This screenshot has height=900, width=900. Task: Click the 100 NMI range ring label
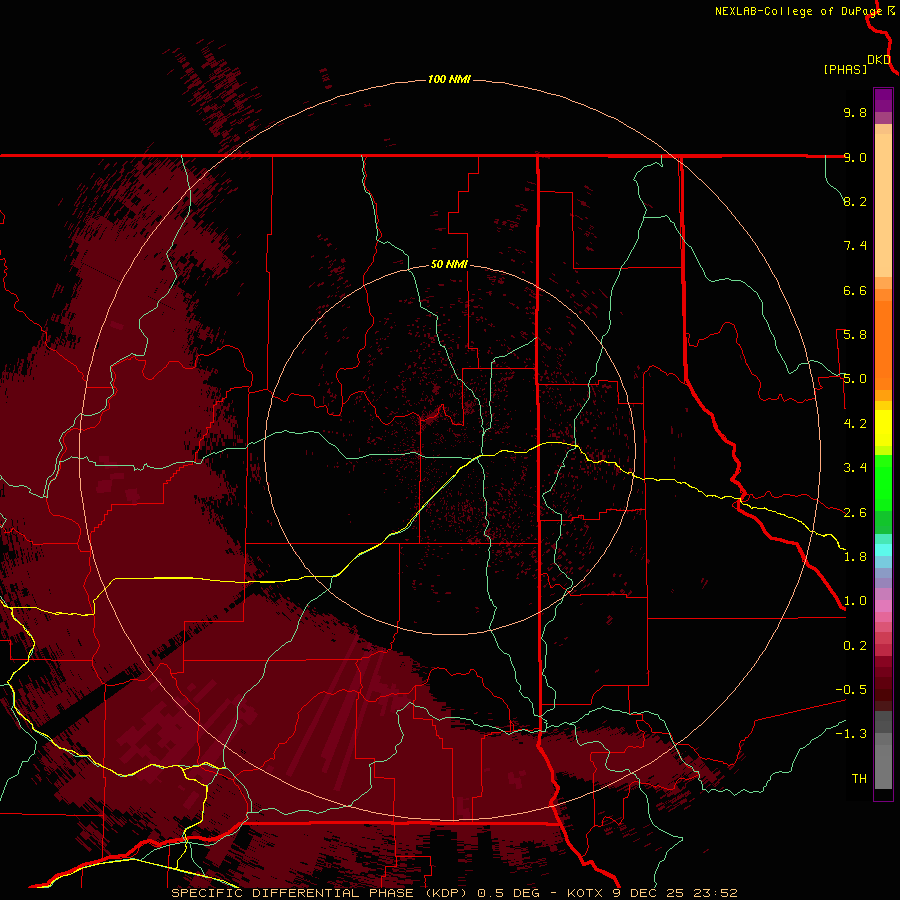(x=449, y=79)
